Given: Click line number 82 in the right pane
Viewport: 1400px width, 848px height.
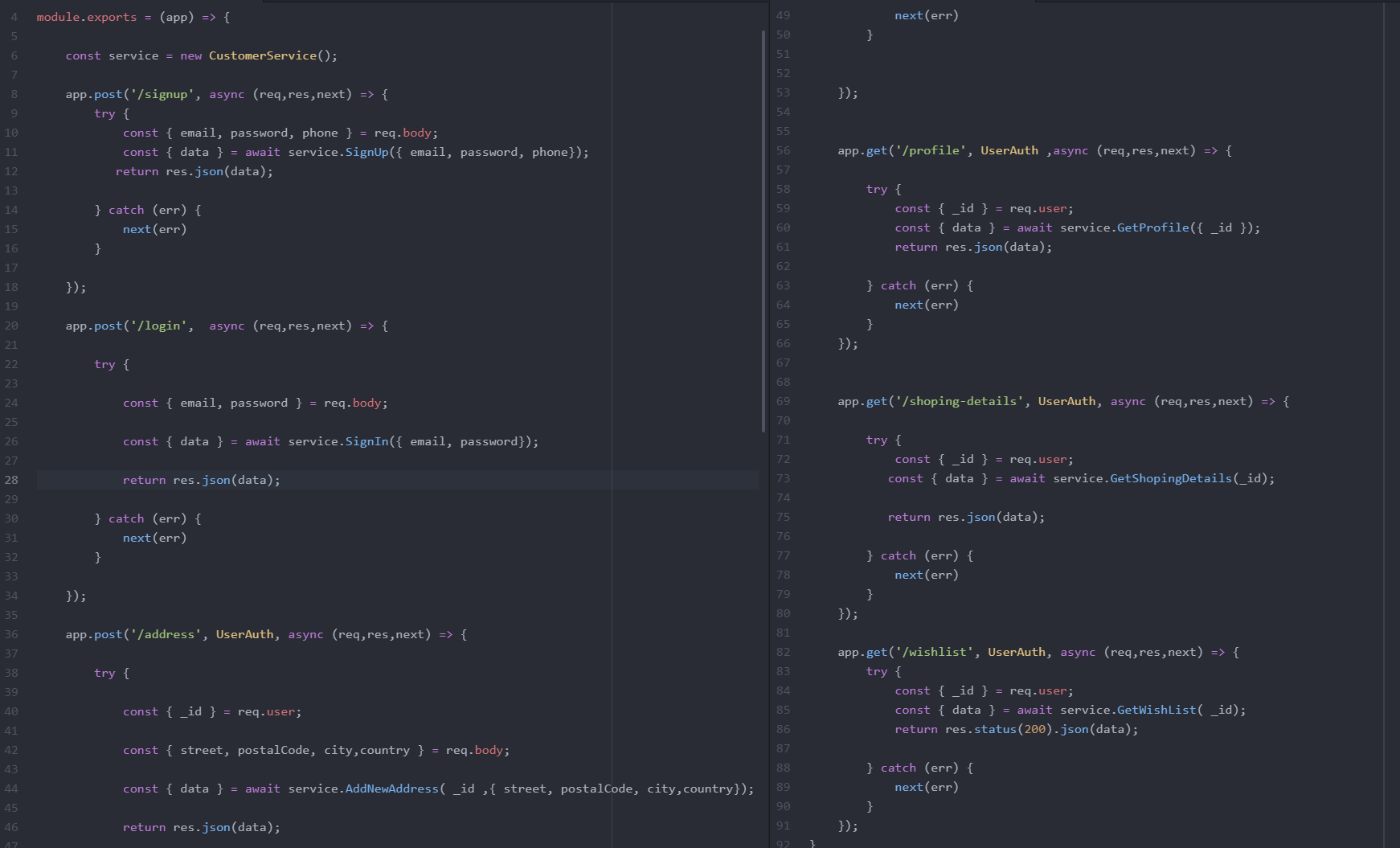Looking at the screenshot, I should click(x=784, y=652).
